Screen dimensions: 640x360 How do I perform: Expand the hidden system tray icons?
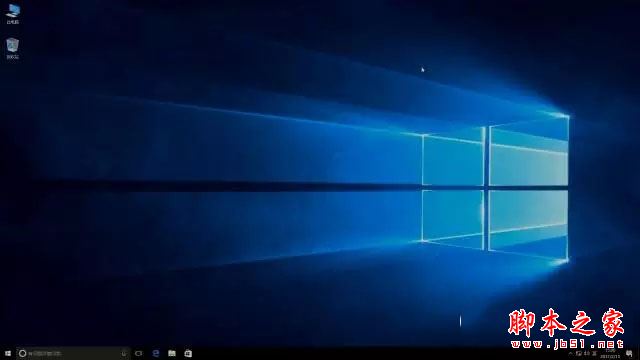pos(570,353)
